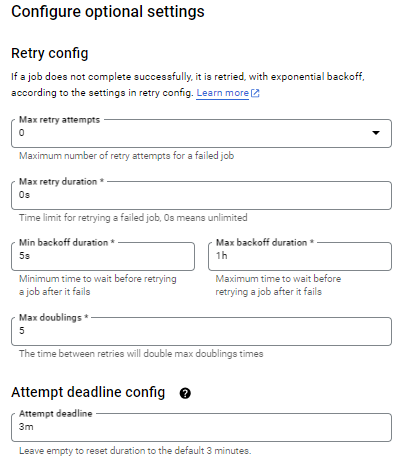Select the Max doublings input box

click(x=201, y=331)
